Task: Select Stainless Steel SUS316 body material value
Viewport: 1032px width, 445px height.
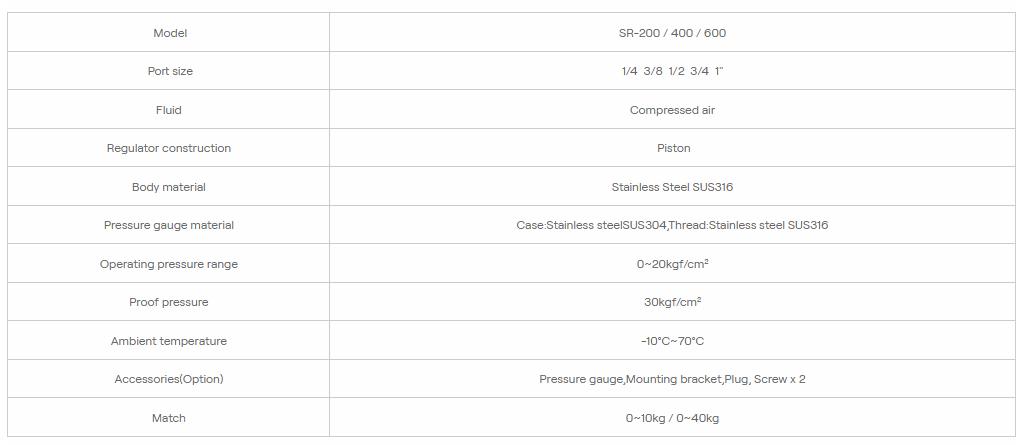Action: click(672, 187)
